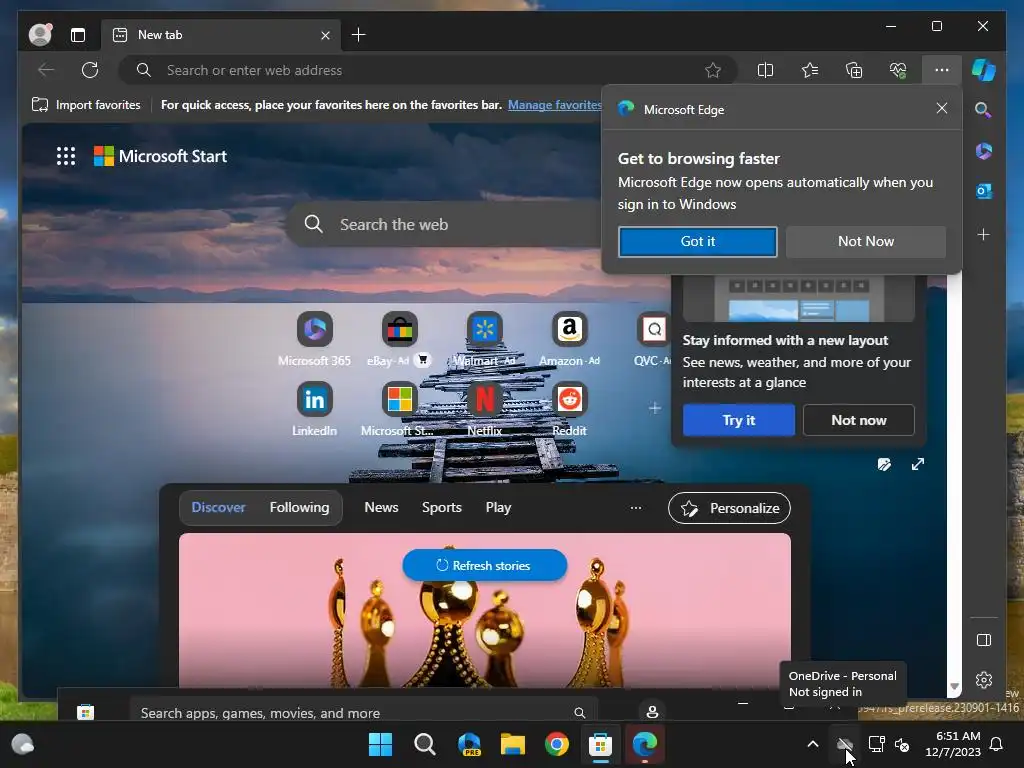Open the Manage favorites link

click(x=554, y=104)
